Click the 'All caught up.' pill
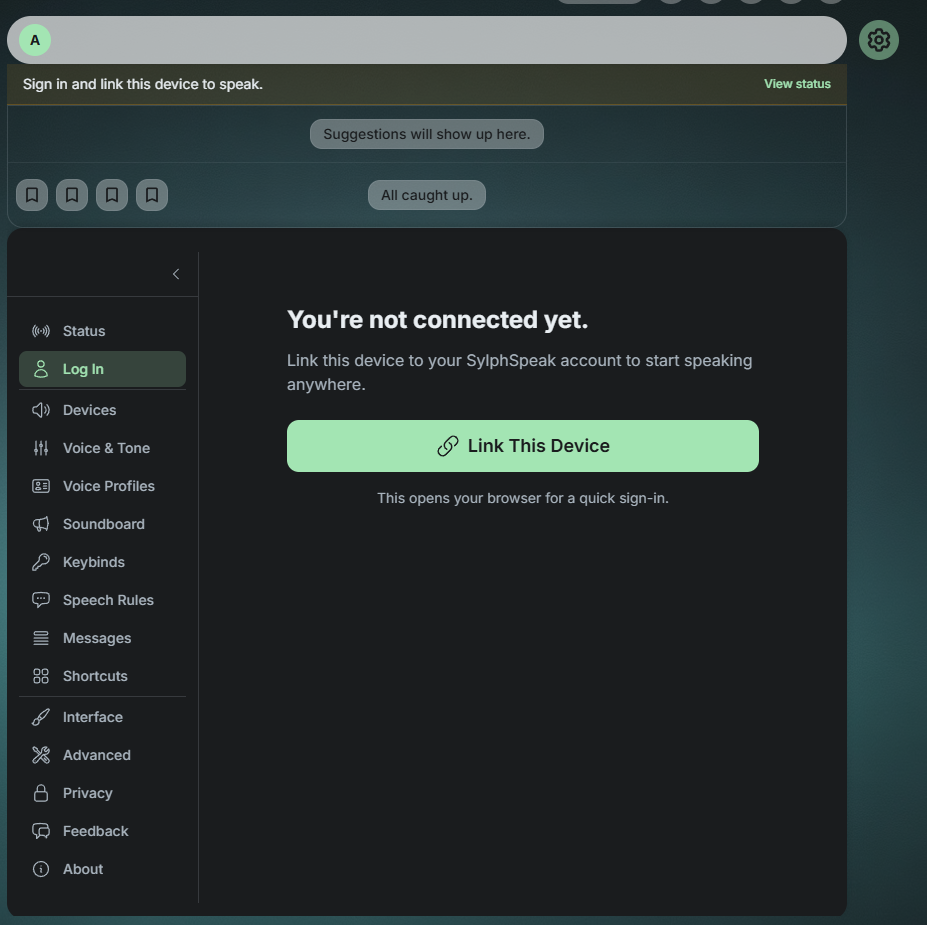 [x=427, y=195]
